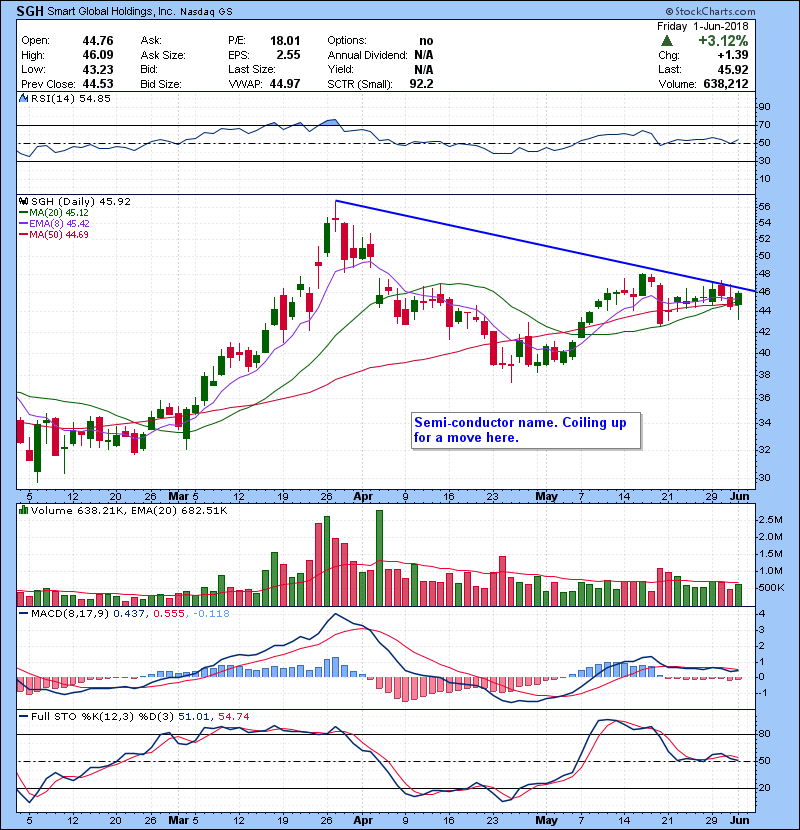Click the Volume 638.21K, EMA(20) 682.51K label
This screenshot has height=830, width=800.
[129, 511]
